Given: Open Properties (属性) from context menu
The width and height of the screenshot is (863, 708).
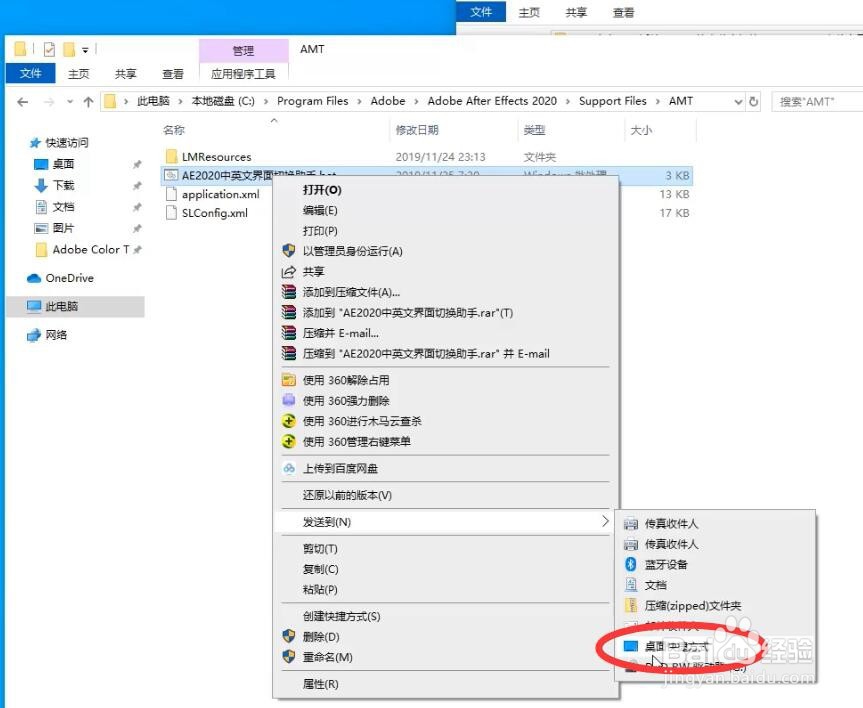Looking at the screenshot, I should pyautogui.click(x=320, y=684).
